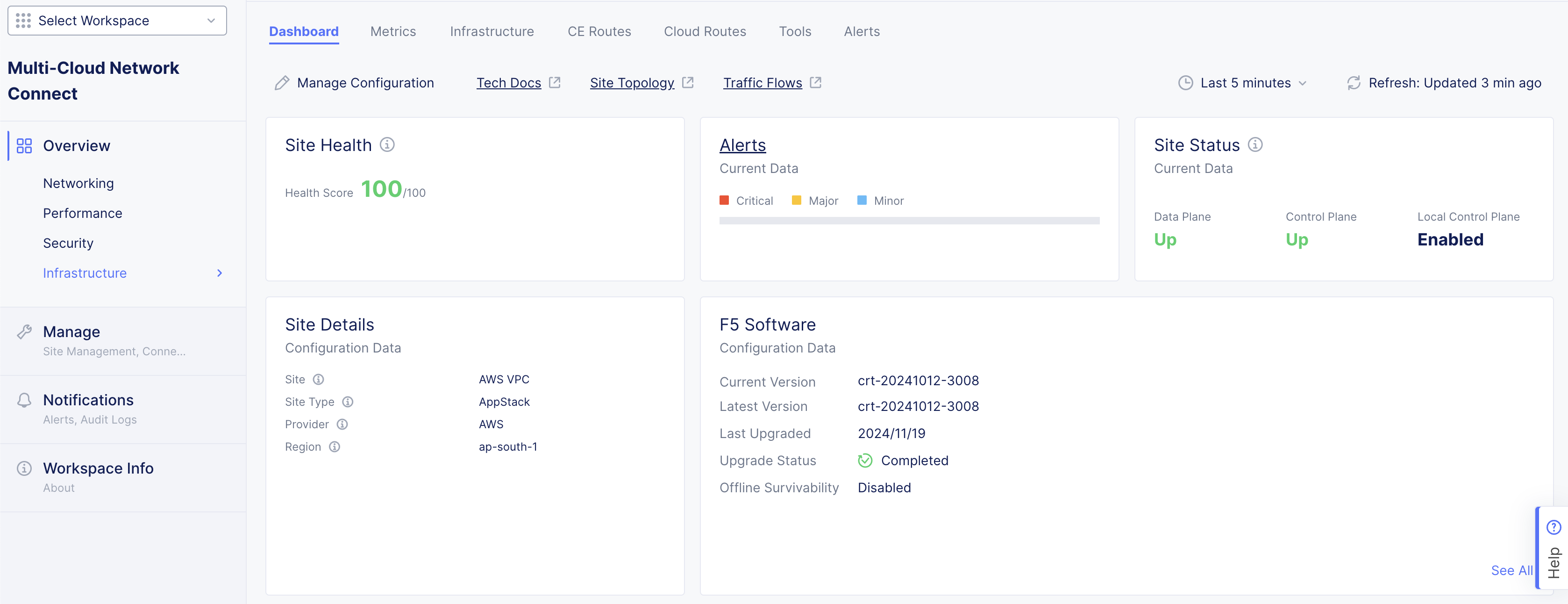Open the Site Topology link
This screenshot has width=1568, height=604.
click(x=632, y=83)
